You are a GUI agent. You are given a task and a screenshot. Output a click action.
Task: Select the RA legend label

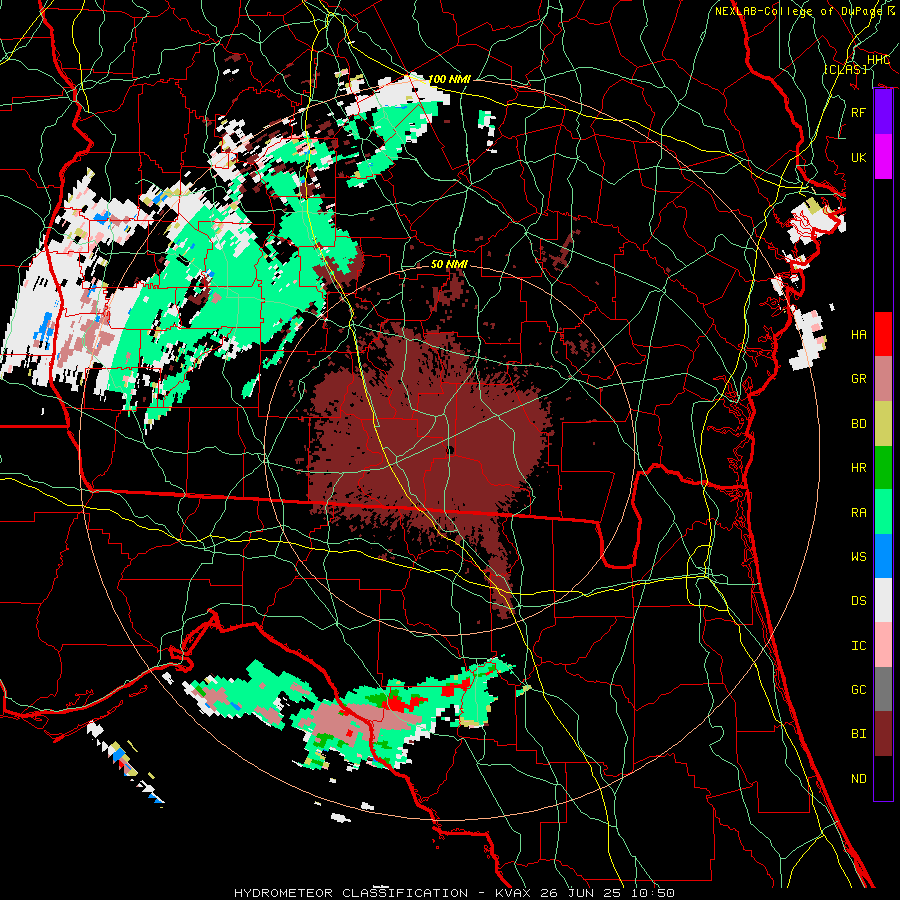tap(859, 513)
